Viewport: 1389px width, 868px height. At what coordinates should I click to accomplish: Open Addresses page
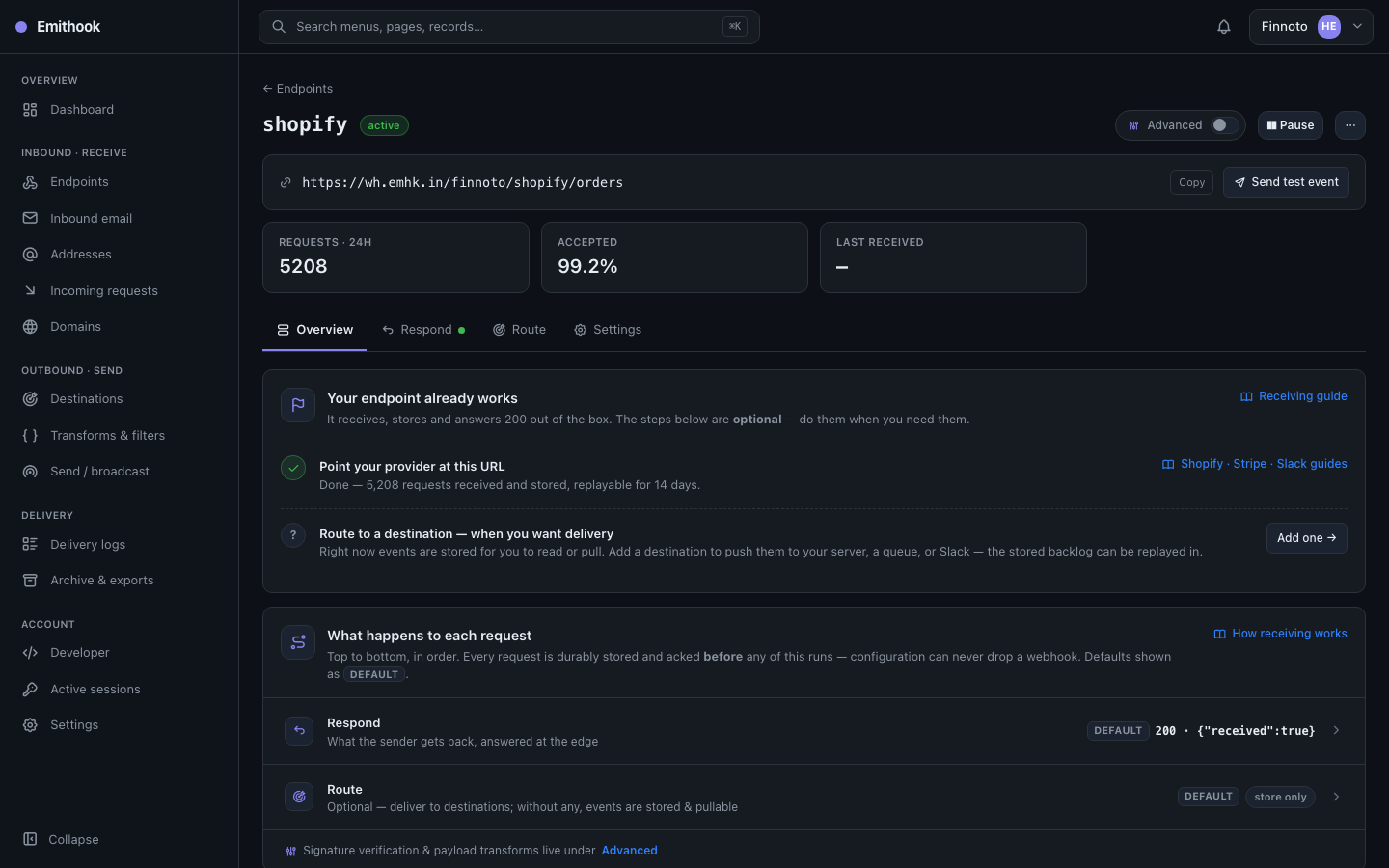120,255
